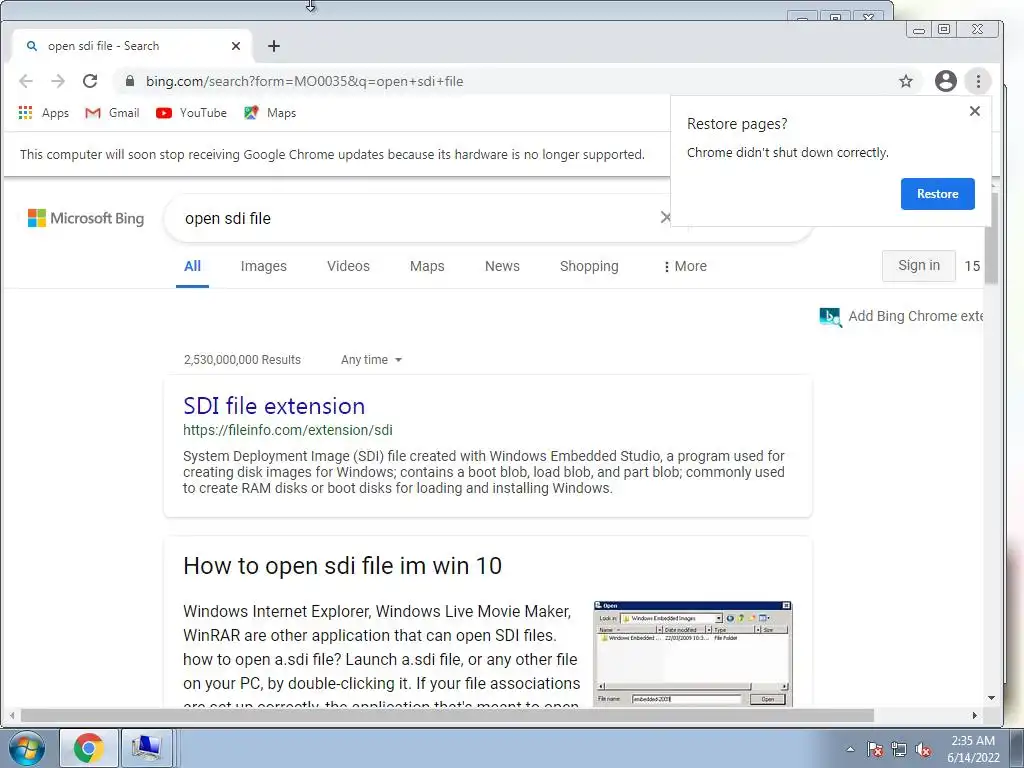1024x768 pixels.
Task: Click the 2,530,000,000 Results text
Action: click(242, 360)
